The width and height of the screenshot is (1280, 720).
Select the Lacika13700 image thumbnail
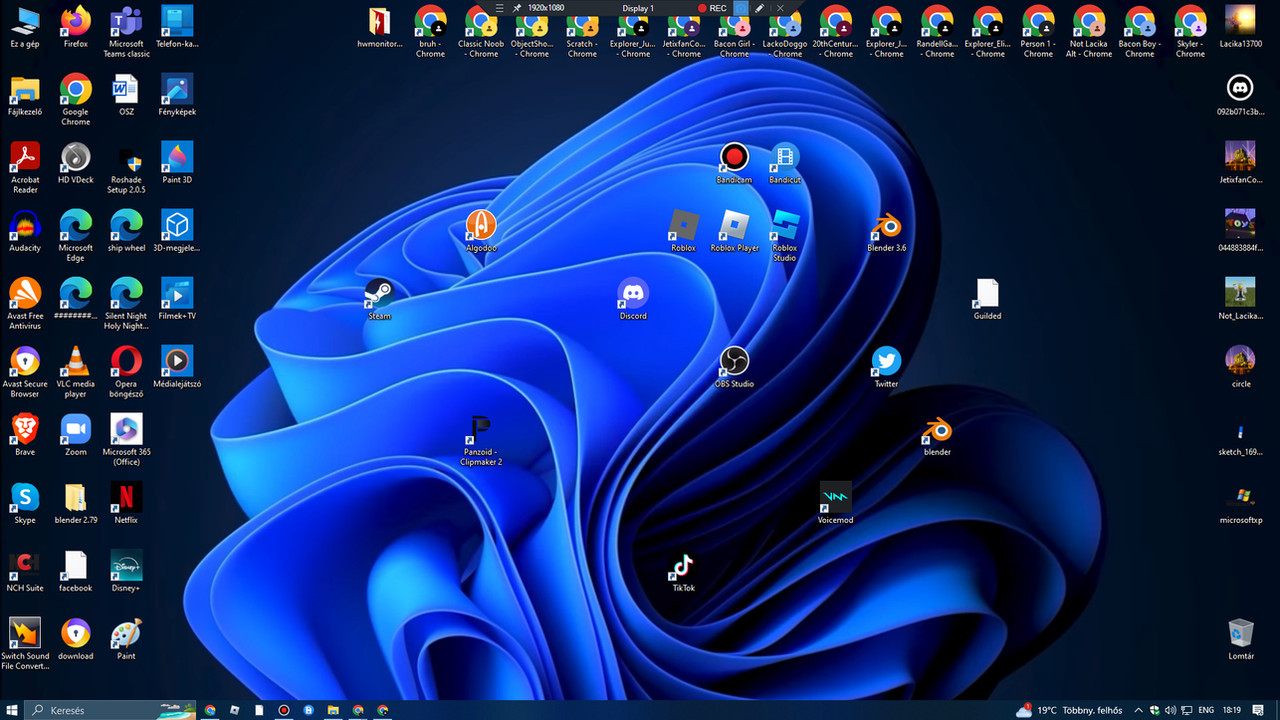1240,27
